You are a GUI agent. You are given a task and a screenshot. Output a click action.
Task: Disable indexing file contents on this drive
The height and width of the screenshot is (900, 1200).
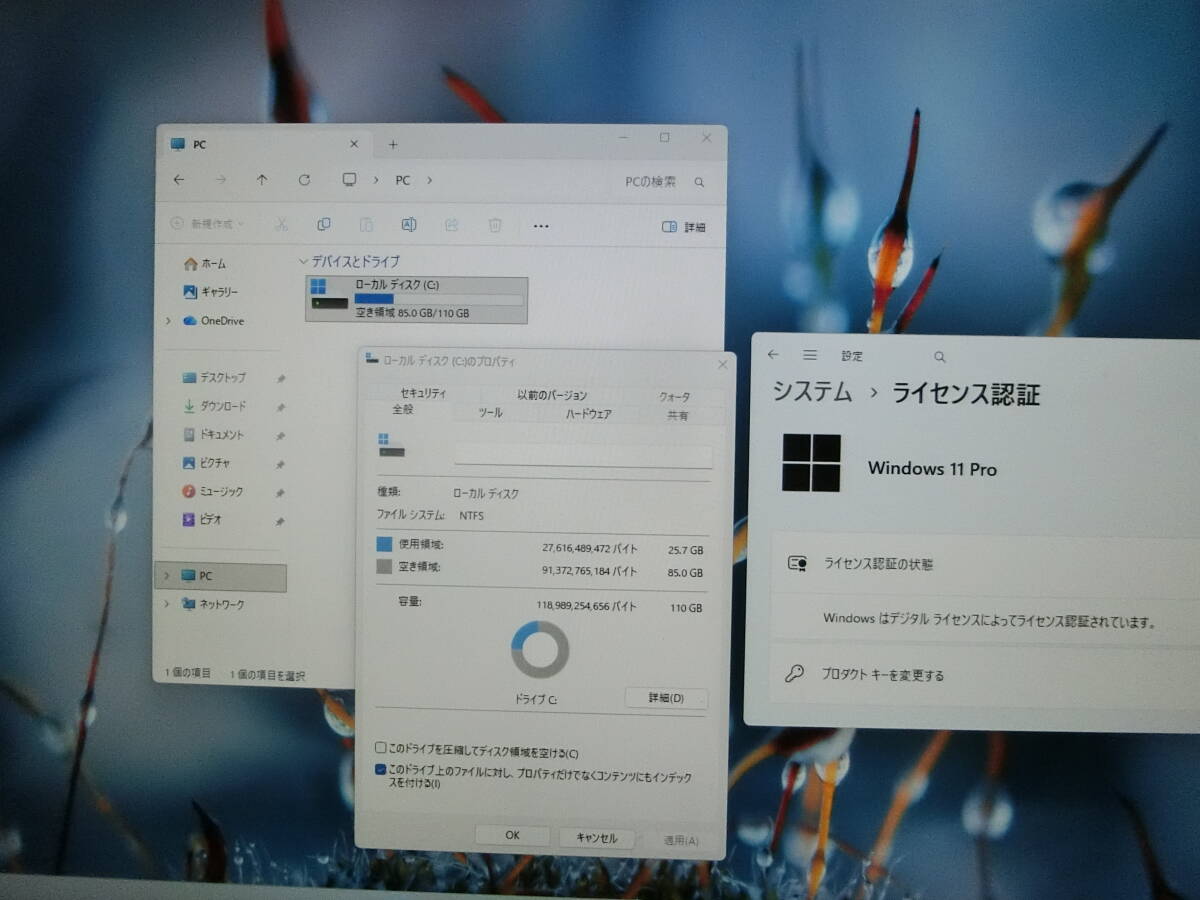(x=378, y=769)
